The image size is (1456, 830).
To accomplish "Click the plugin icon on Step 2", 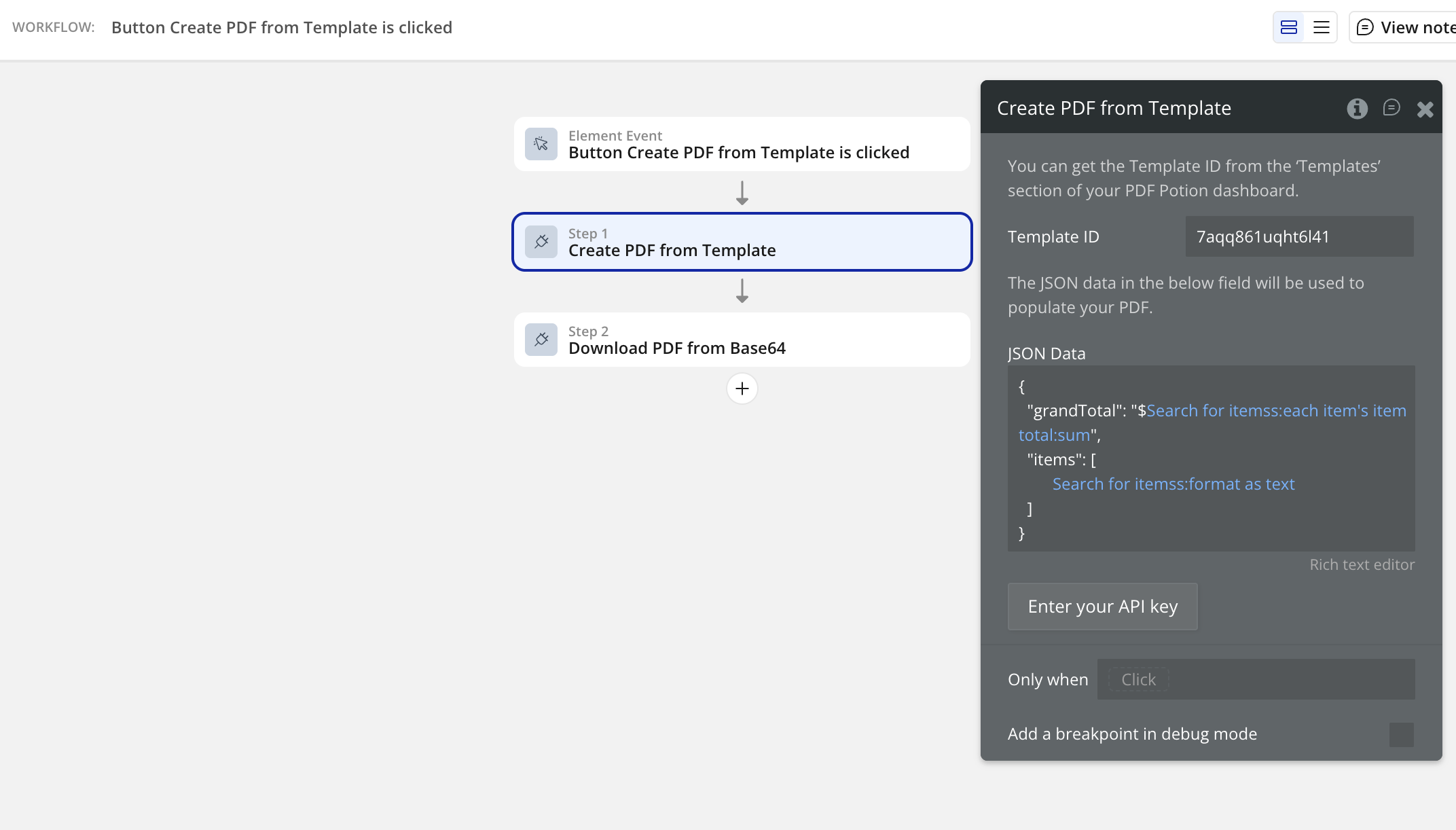I will pos(541,340).
